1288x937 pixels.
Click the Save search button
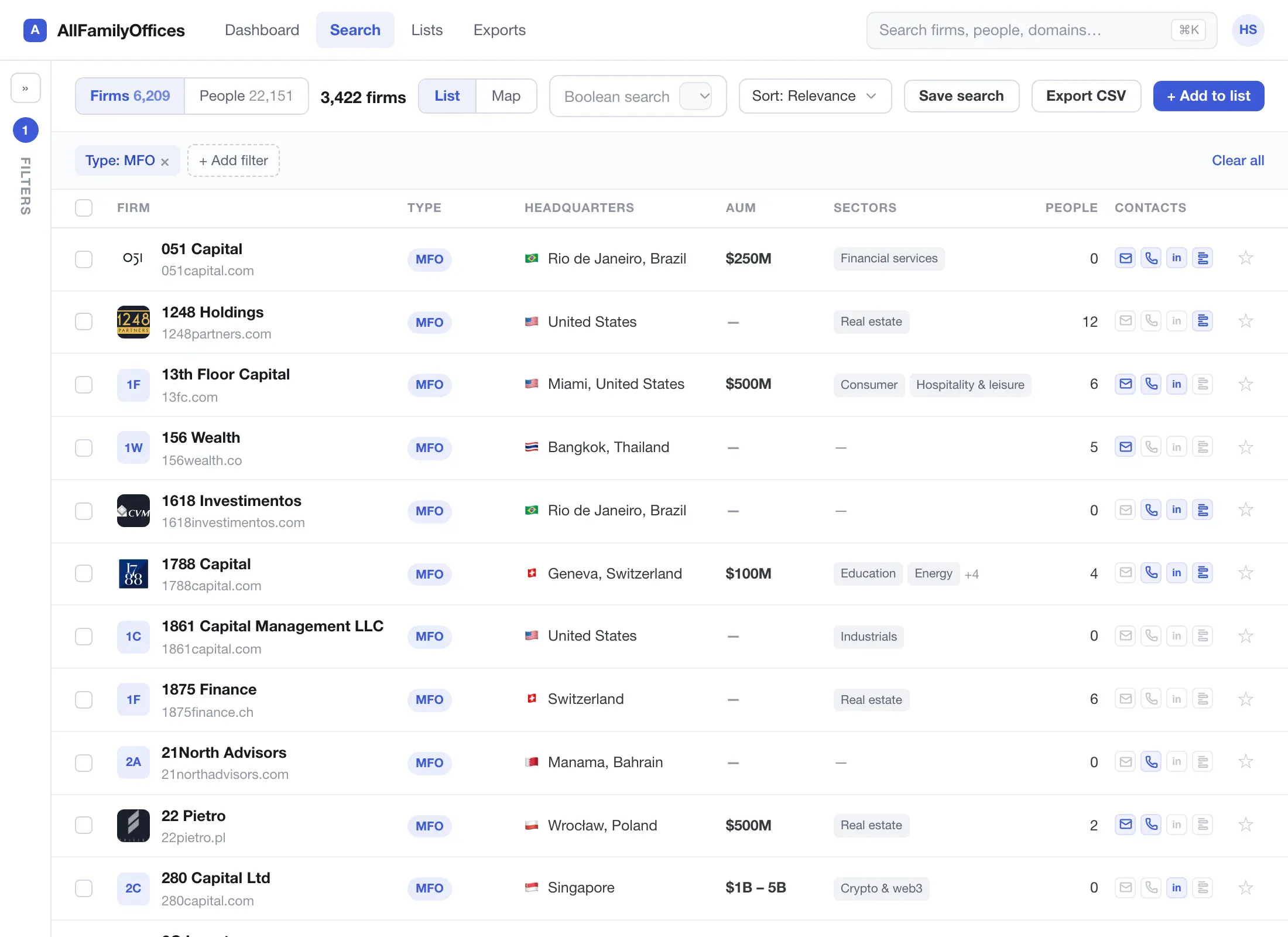point(961,96)
